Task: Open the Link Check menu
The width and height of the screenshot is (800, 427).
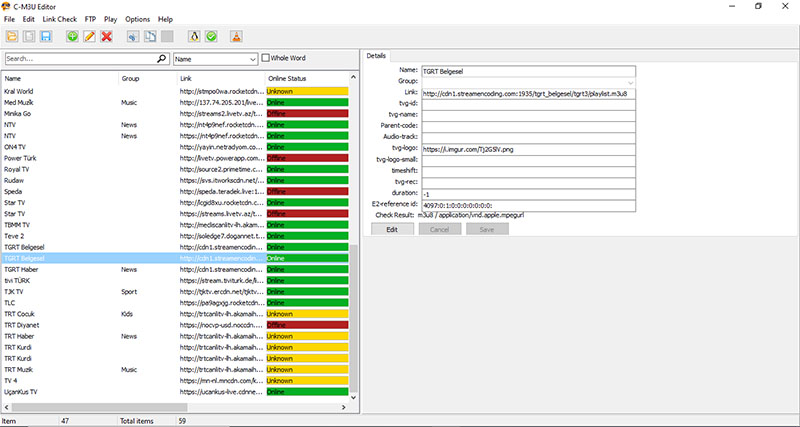Action: tap(60, 19)
